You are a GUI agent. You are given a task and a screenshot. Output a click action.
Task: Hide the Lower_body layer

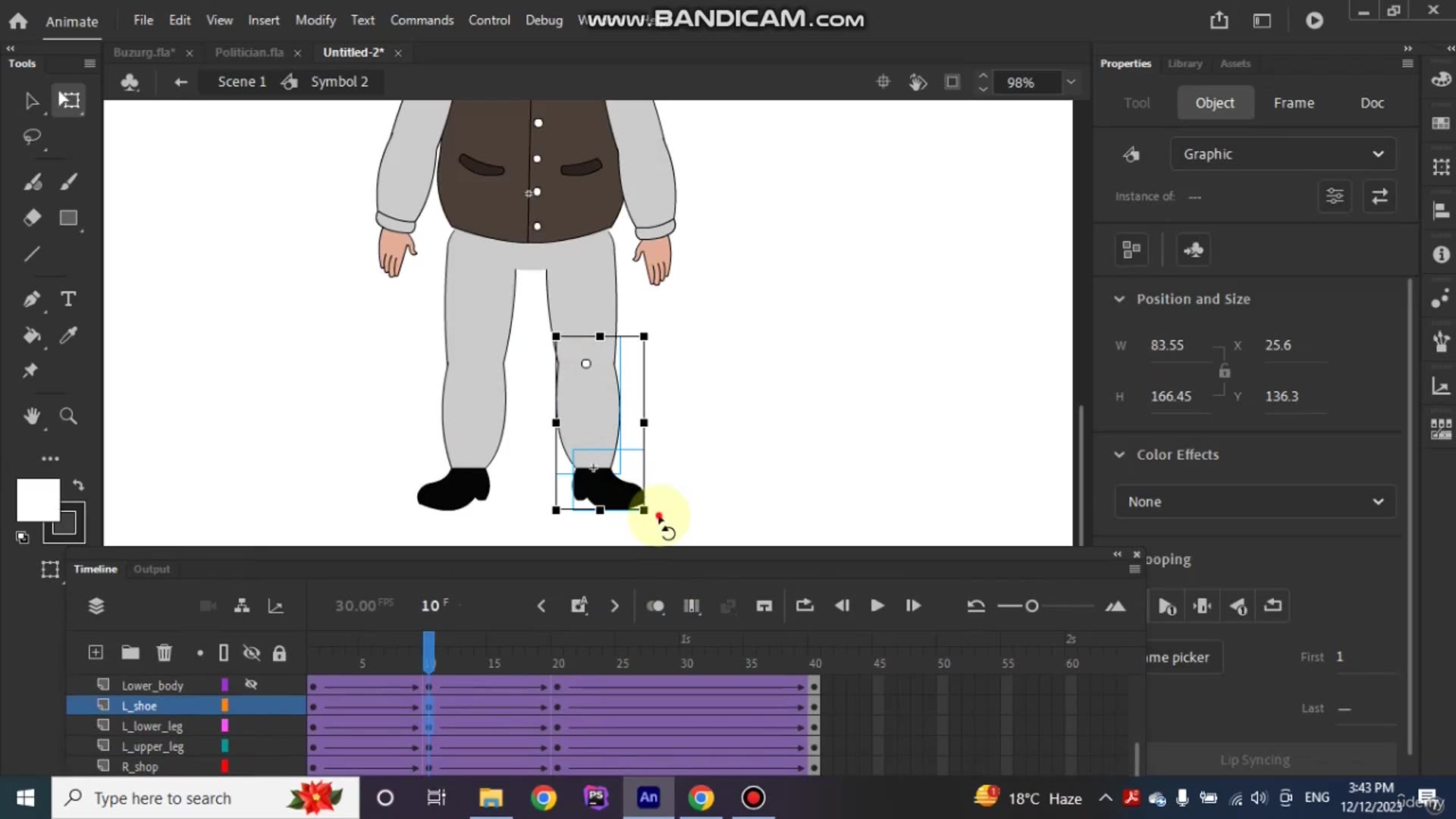[251, 684]
